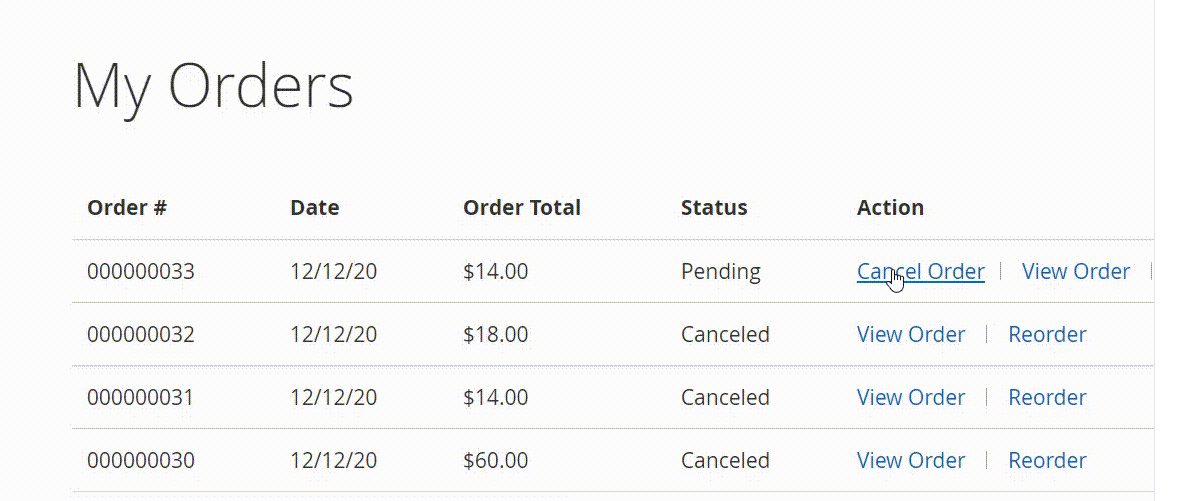Select the Order Total column header
This screenshot has width=1189, height=501.
522,208
